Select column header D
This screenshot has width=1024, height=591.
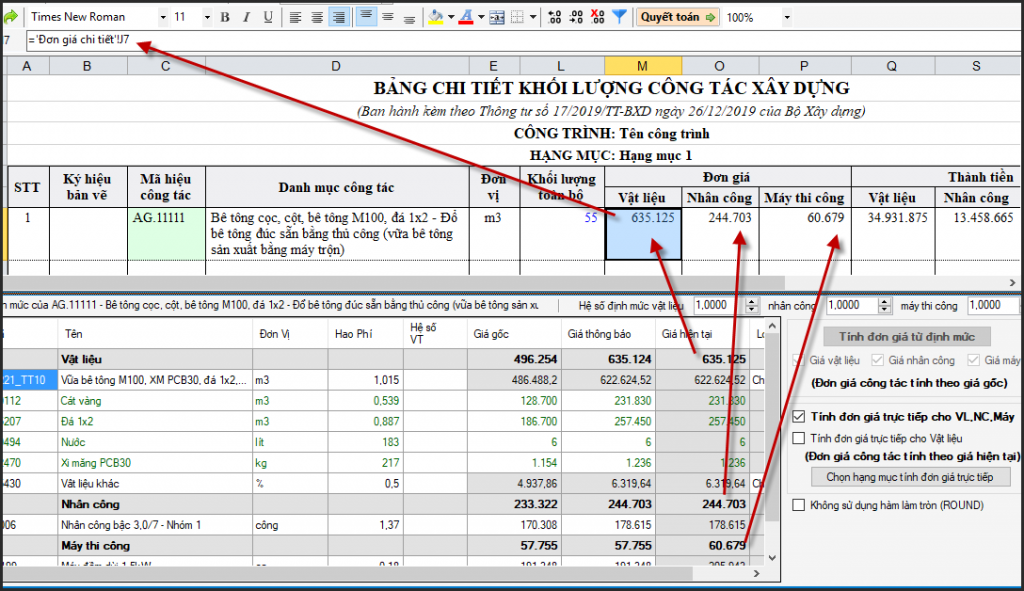click(336, 66)
